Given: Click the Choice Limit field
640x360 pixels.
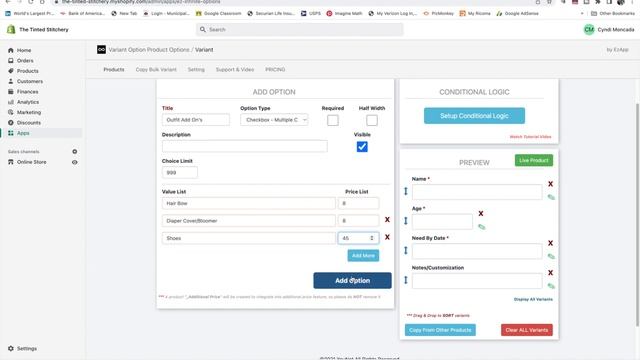Looking at the screenshot, I should tap(180, 173).
